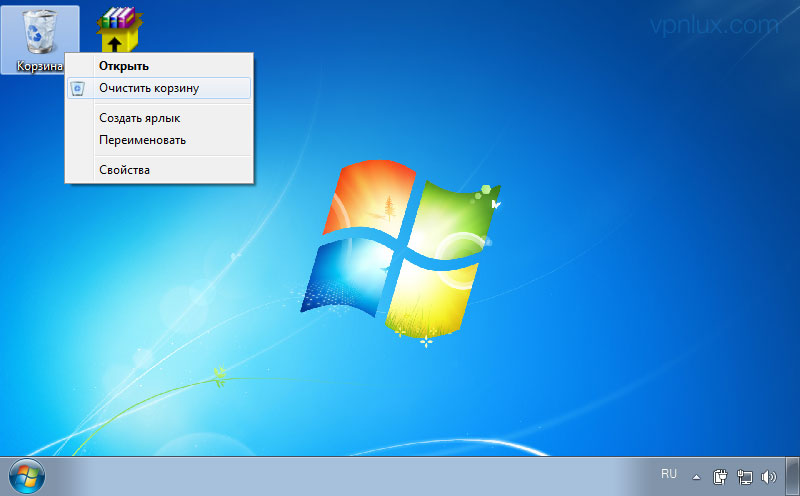Image resolution: width=800 pixels, height=496 pixels.
Task: Click the RU language indicator
Action: pyautogui.click(x=668, y=474)
